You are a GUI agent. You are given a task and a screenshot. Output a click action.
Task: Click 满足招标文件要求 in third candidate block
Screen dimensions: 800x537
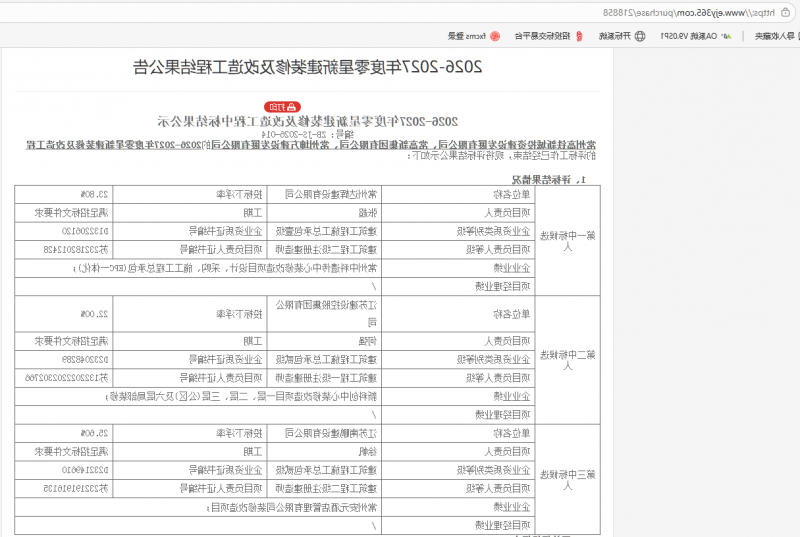tap(71, 452)
